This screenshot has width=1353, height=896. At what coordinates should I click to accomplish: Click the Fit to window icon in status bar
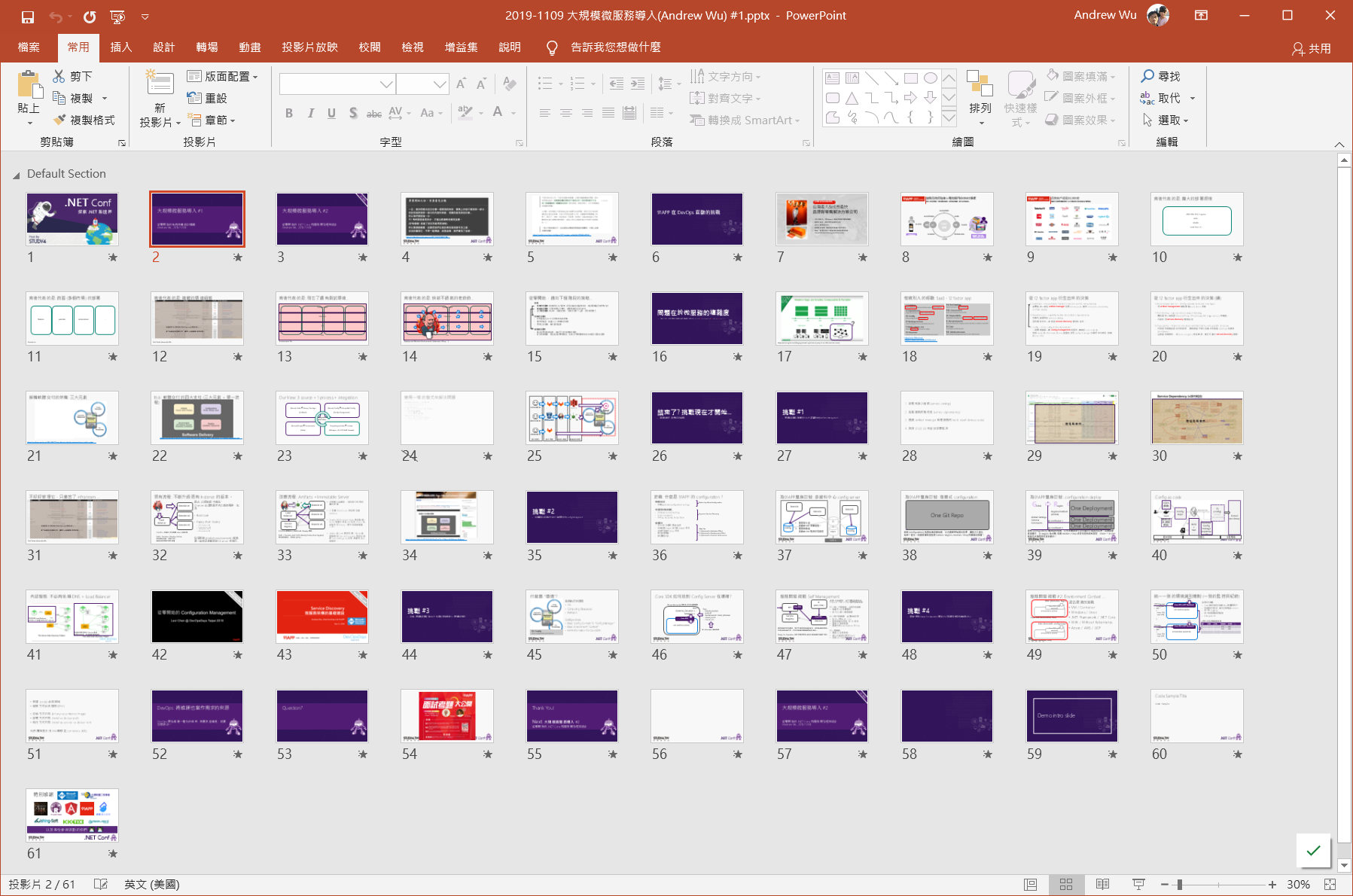click(x=1330, y=884)
